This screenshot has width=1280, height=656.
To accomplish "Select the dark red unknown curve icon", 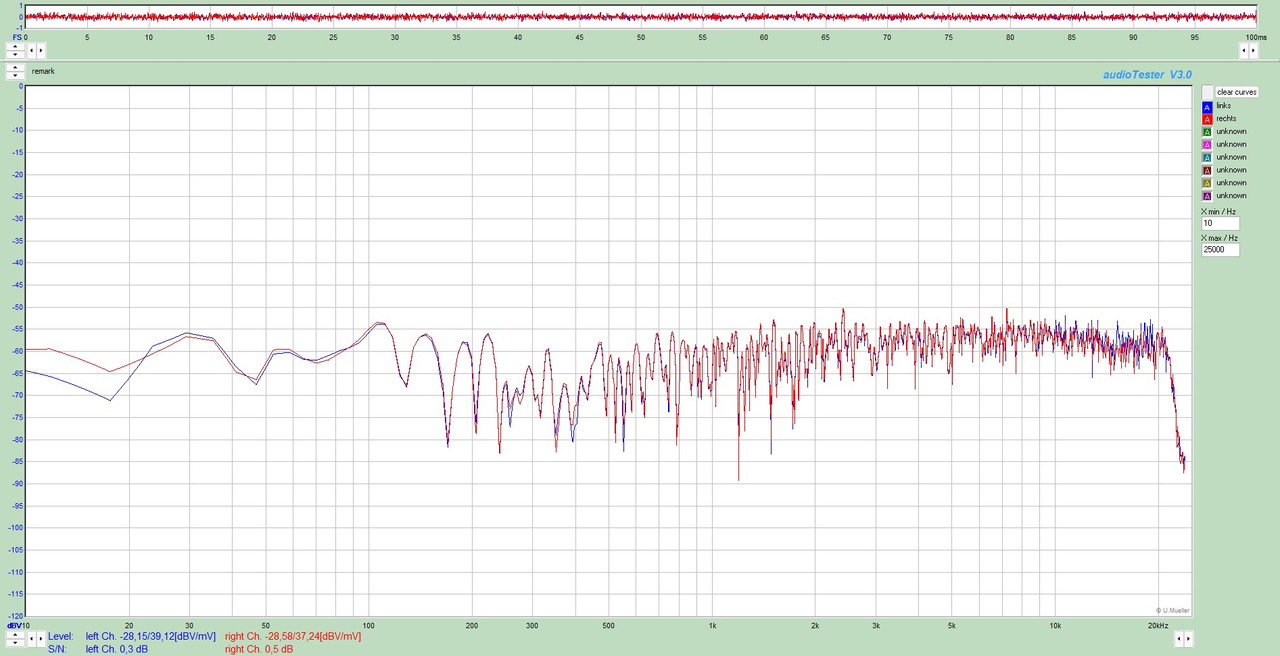I will (1207, 171).
